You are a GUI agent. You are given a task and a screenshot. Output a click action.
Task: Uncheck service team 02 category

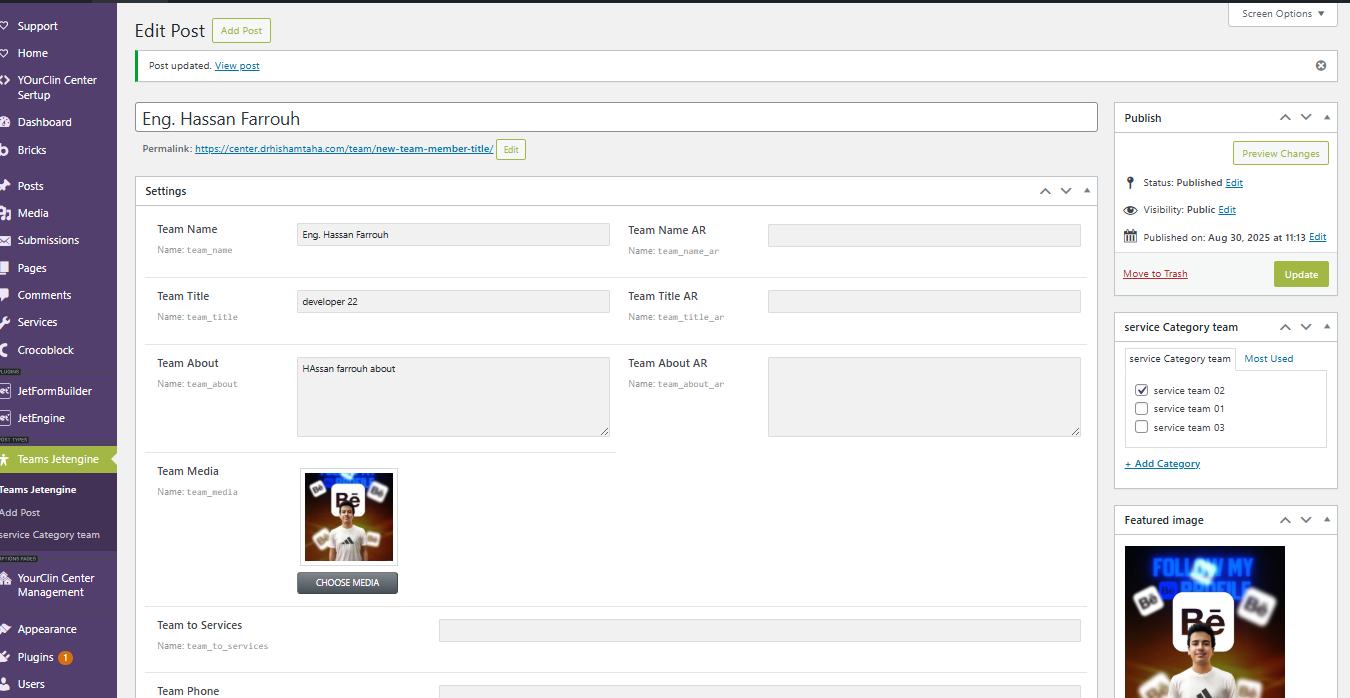[x=1141, y=390]
